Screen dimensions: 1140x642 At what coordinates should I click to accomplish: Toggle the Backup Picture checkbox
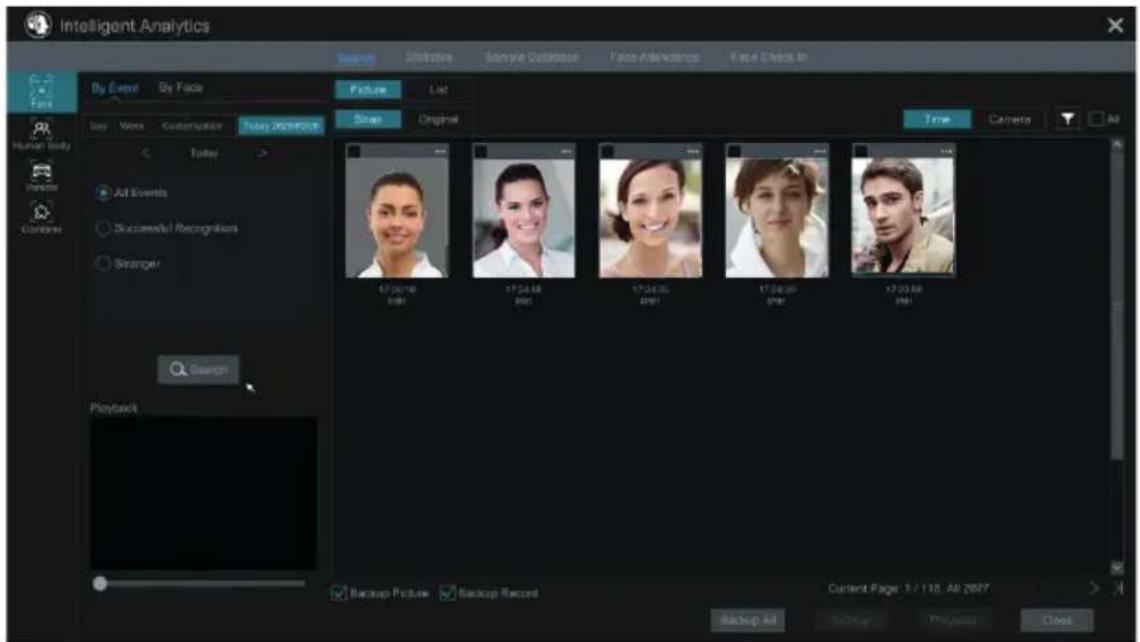point(339,593)
